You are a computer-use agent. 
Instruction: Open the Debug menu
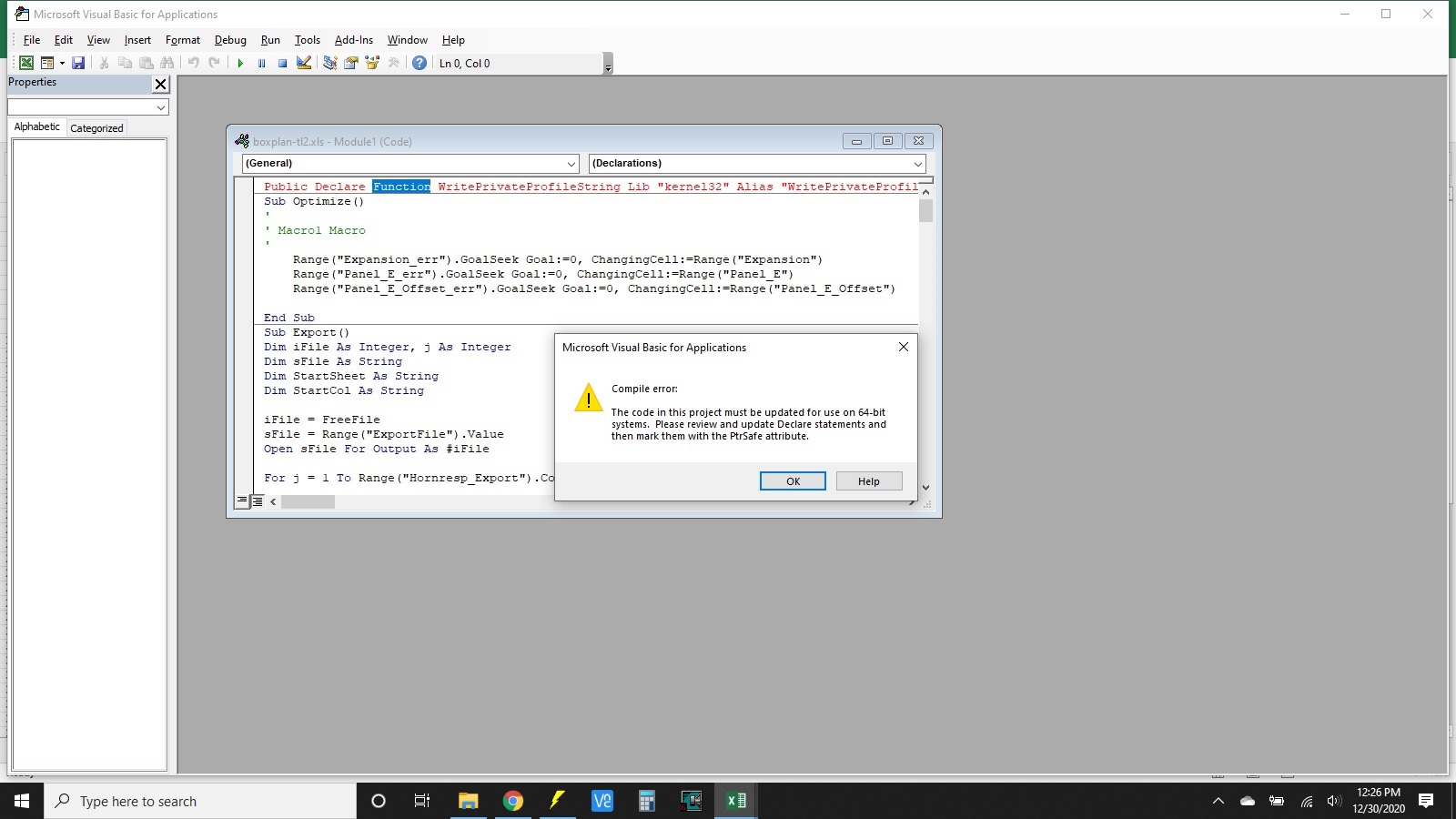[230, 40]
